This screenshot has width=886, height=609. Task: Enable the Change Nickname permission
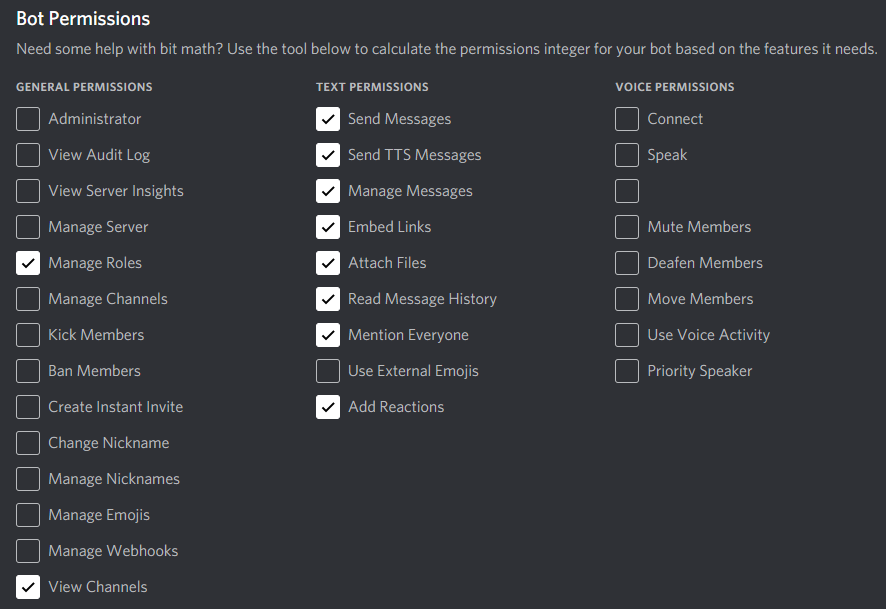pyautogui.click(x=27, y=442)
